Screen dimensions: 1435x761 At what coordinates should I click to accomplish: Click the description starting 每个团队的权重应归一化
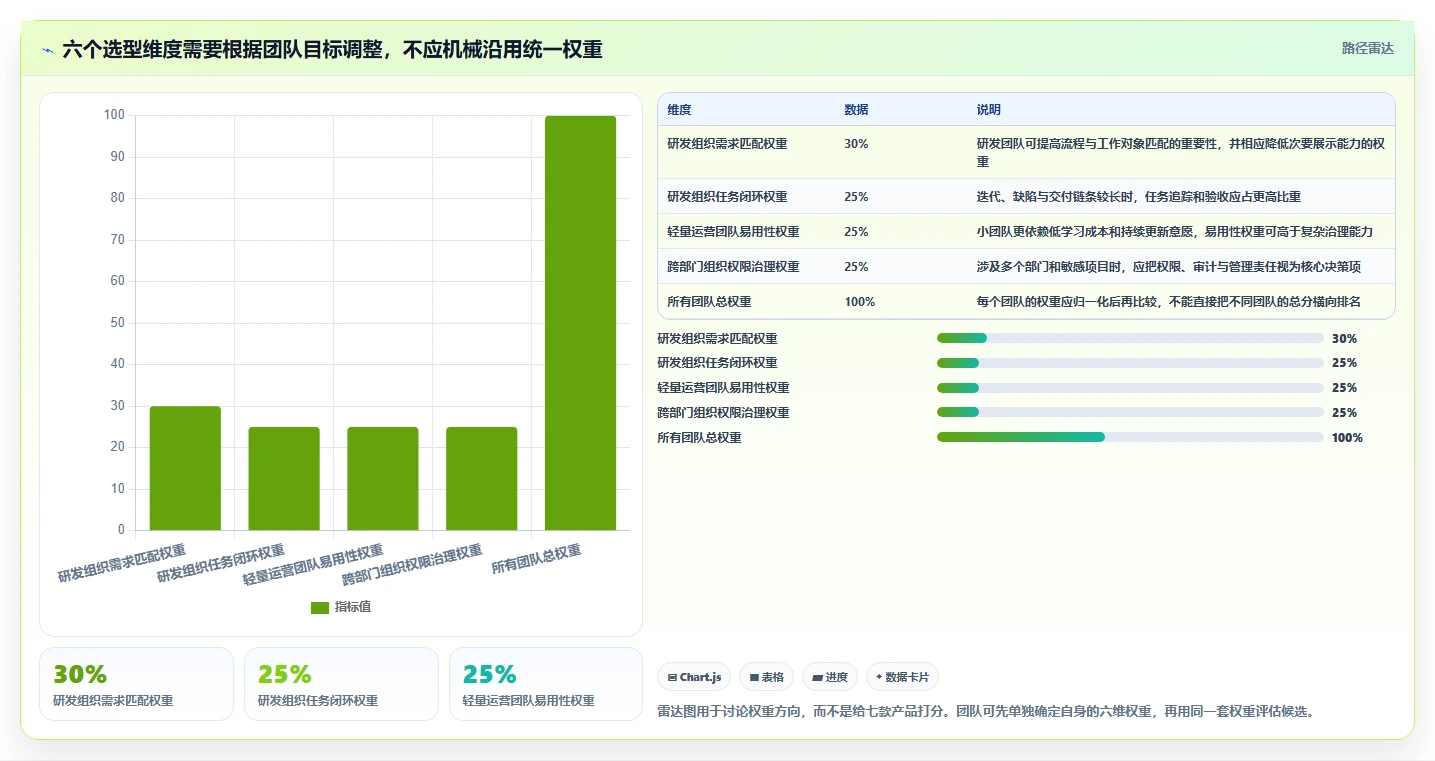1169,302
